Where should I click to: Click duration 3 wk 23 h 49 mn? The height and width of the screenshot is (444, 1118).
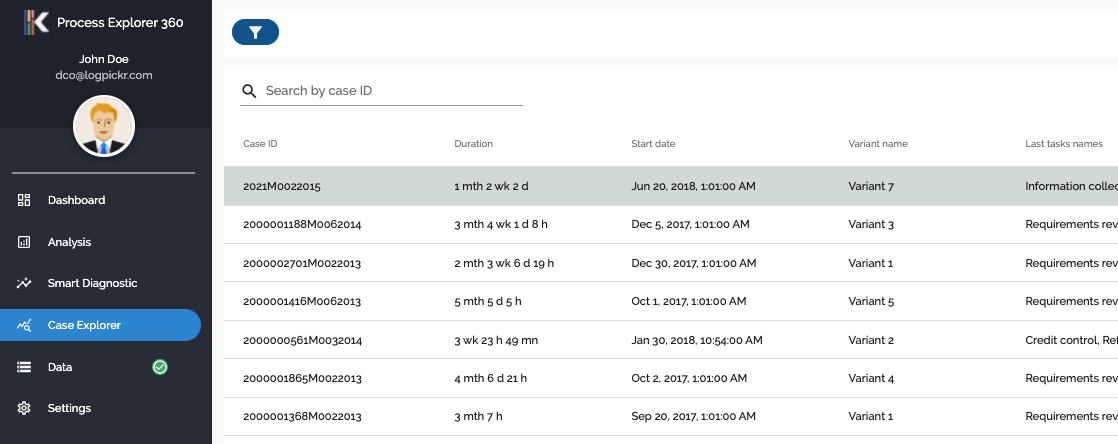click(496, 341)
